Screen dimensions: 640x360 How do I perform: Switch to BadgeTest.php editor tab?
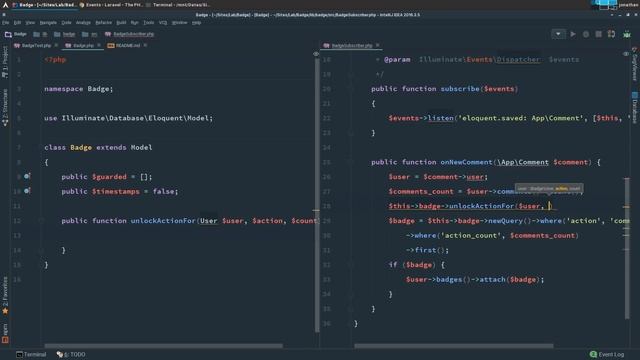(36, 46)
